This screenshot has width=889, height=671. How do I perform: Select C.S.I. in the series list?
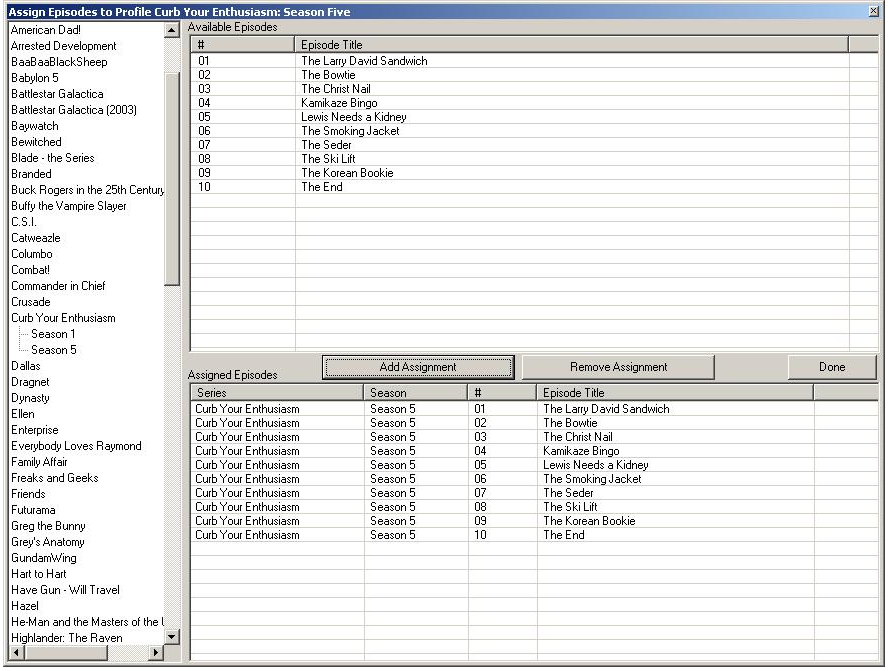[23, 222]
